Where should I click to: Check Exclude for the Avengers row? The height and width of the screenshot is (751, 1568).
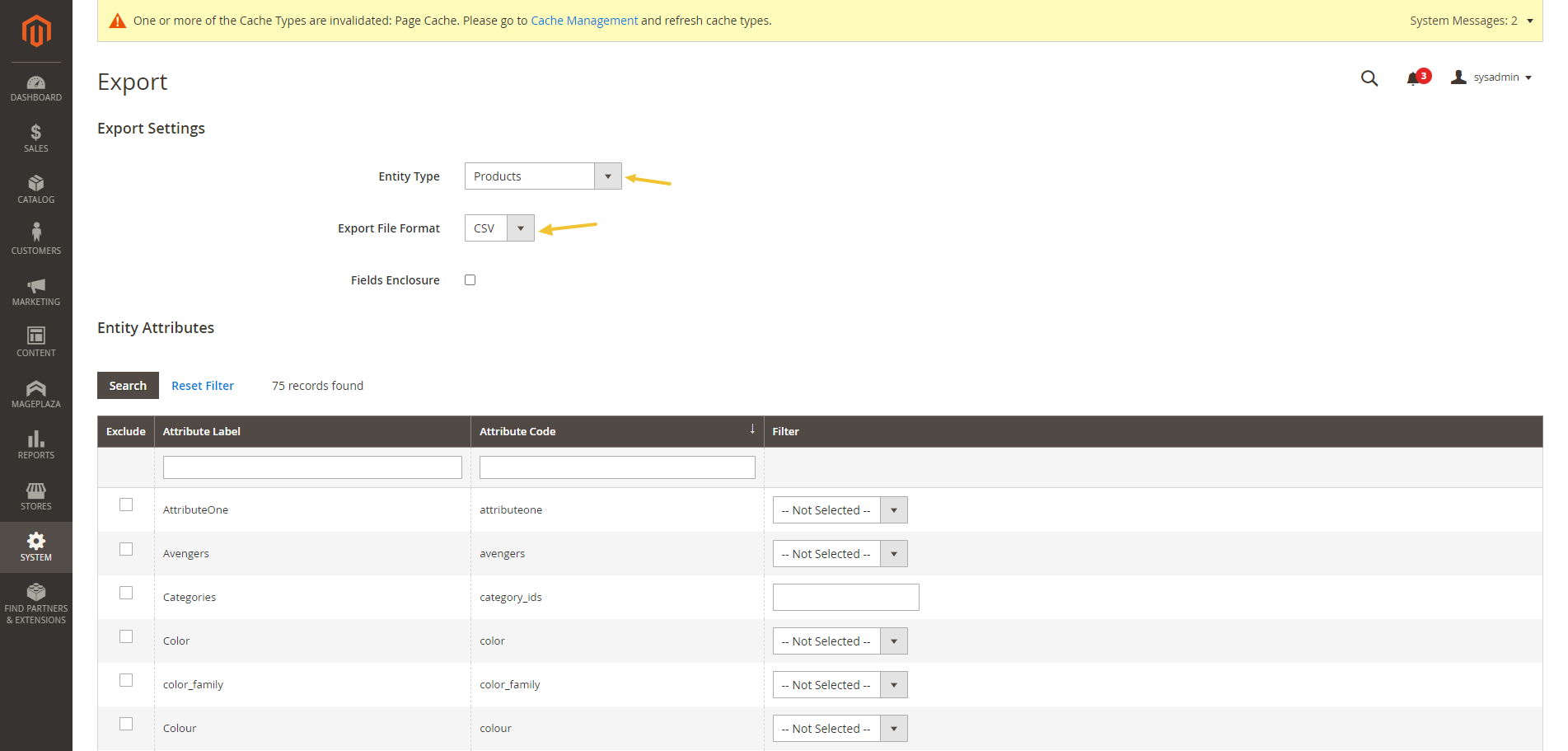click(126, 549)
